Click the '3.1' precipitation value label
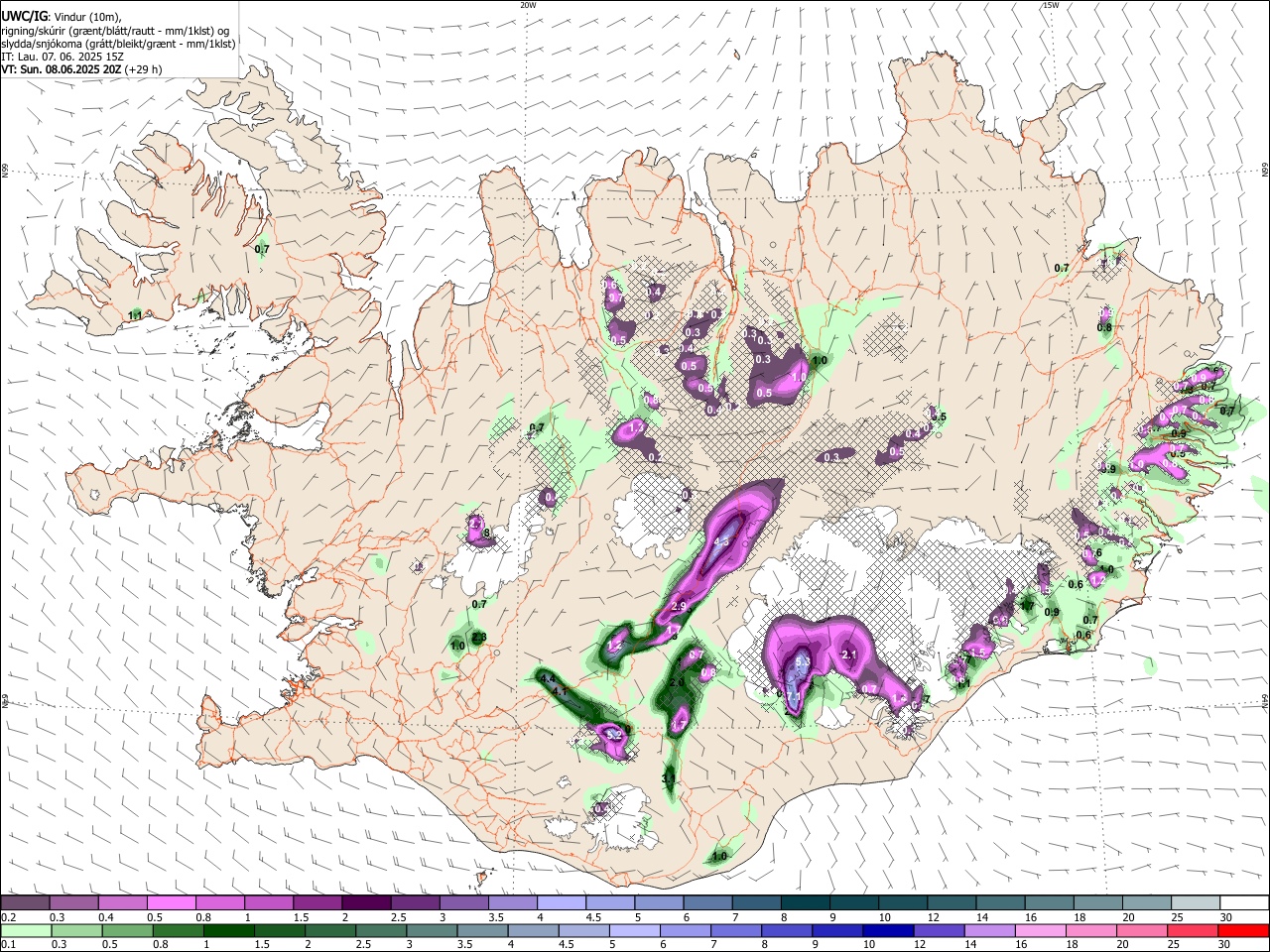Image resolution: width=1270 pixels, height=952 pixels. [x=669, y=780]
